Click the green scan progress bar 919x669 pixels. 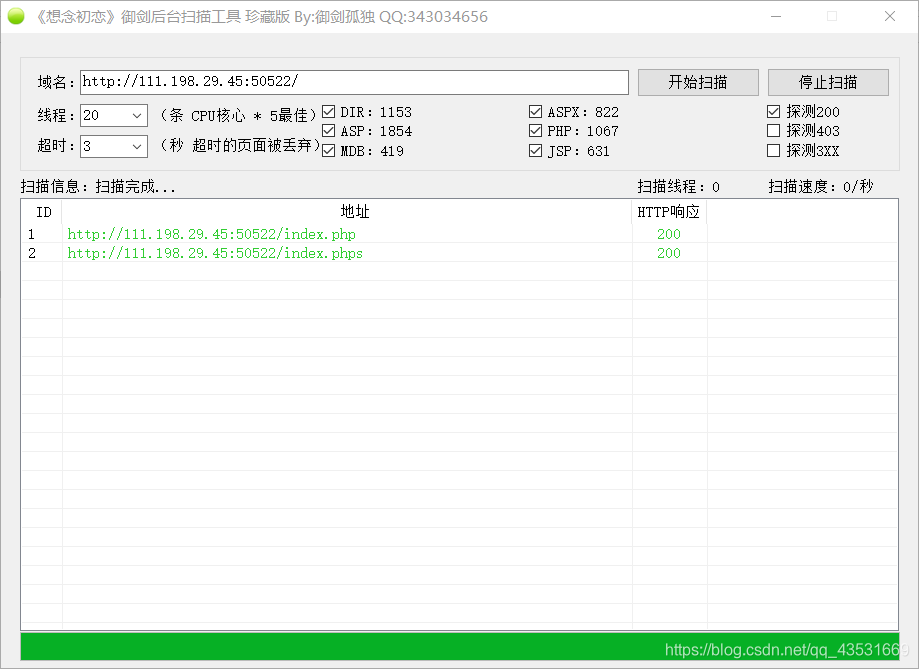460,647
